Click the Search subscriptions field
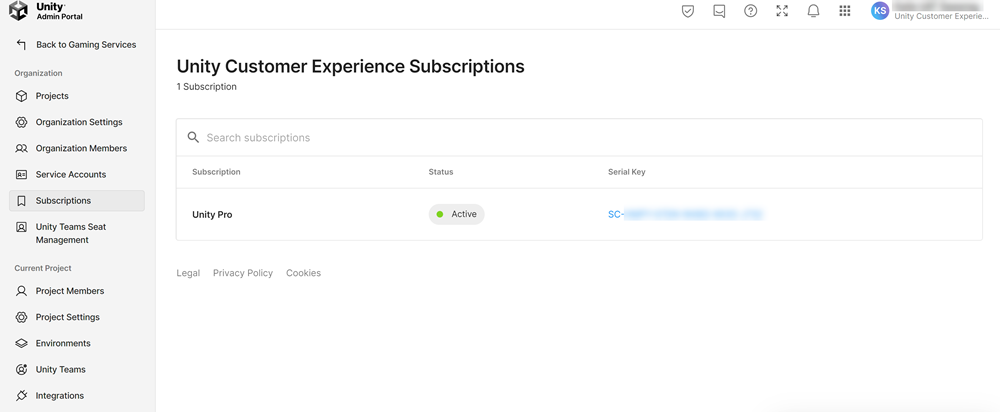Image resolution: width=1000 pixels, height=412 pixels. [579, 138]
